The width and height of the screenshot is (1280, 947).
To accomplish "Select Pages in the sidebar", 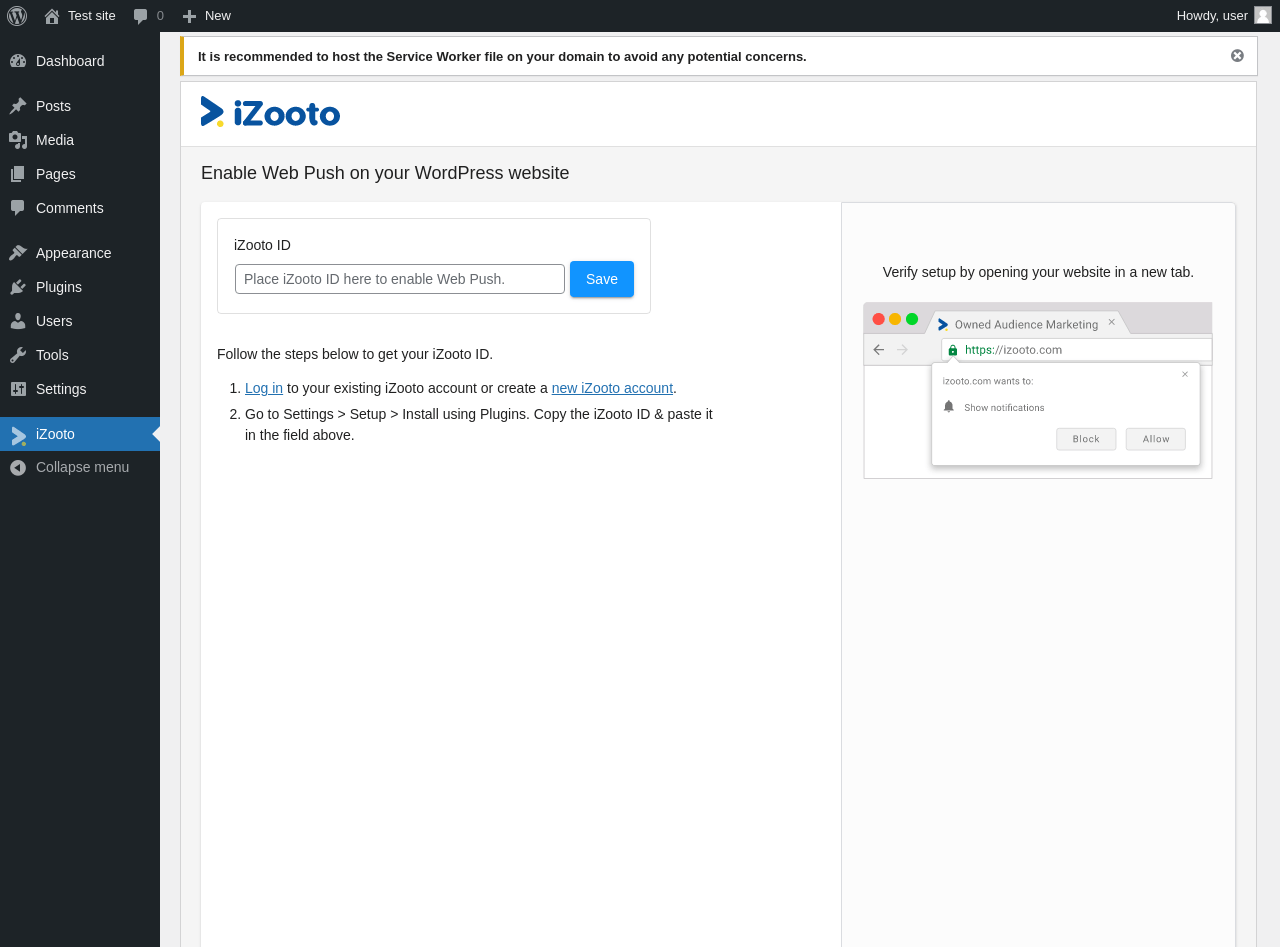I will pos(56,174).
